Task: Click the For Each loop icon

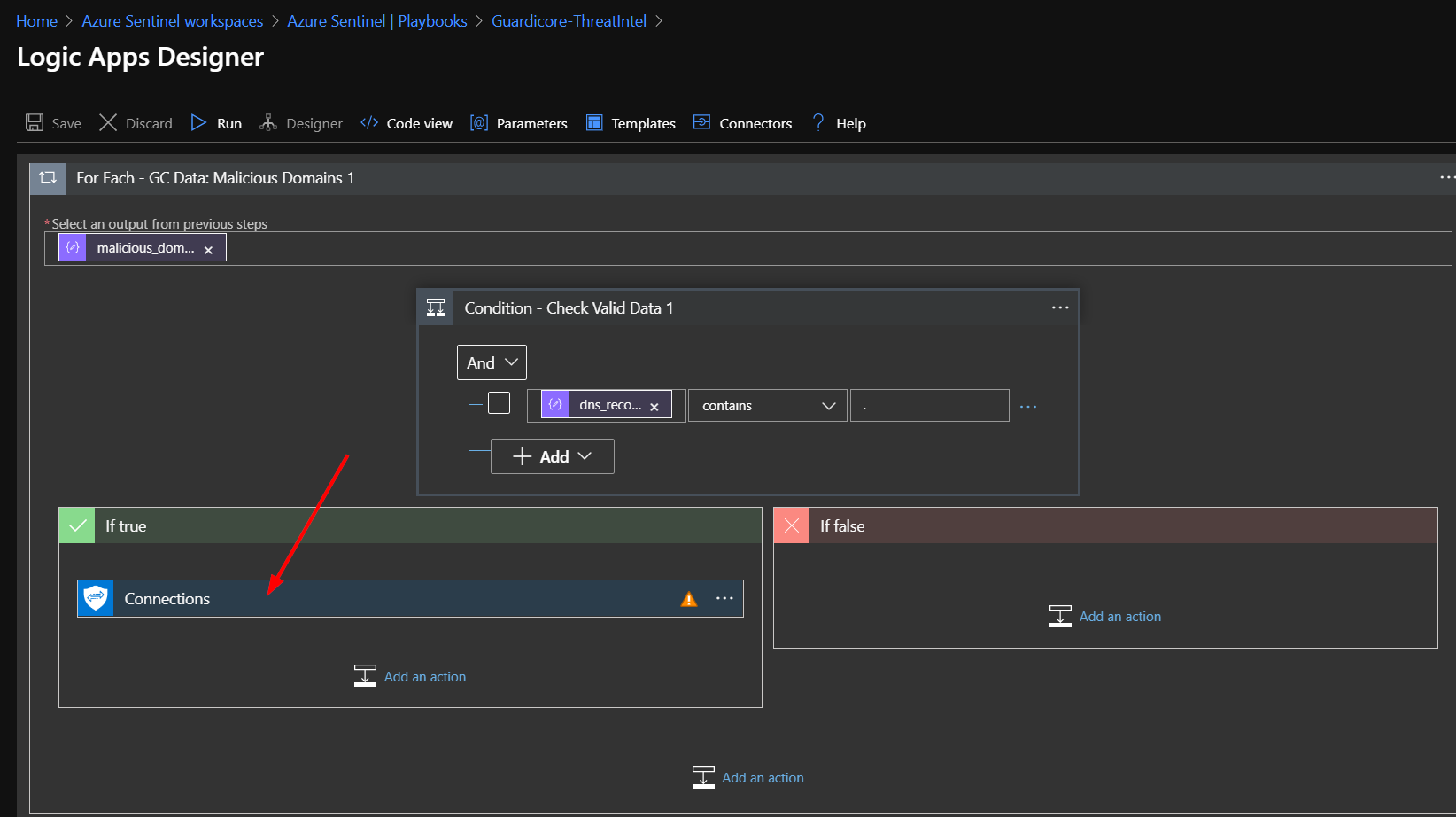Action: click(x=48, y=178)
